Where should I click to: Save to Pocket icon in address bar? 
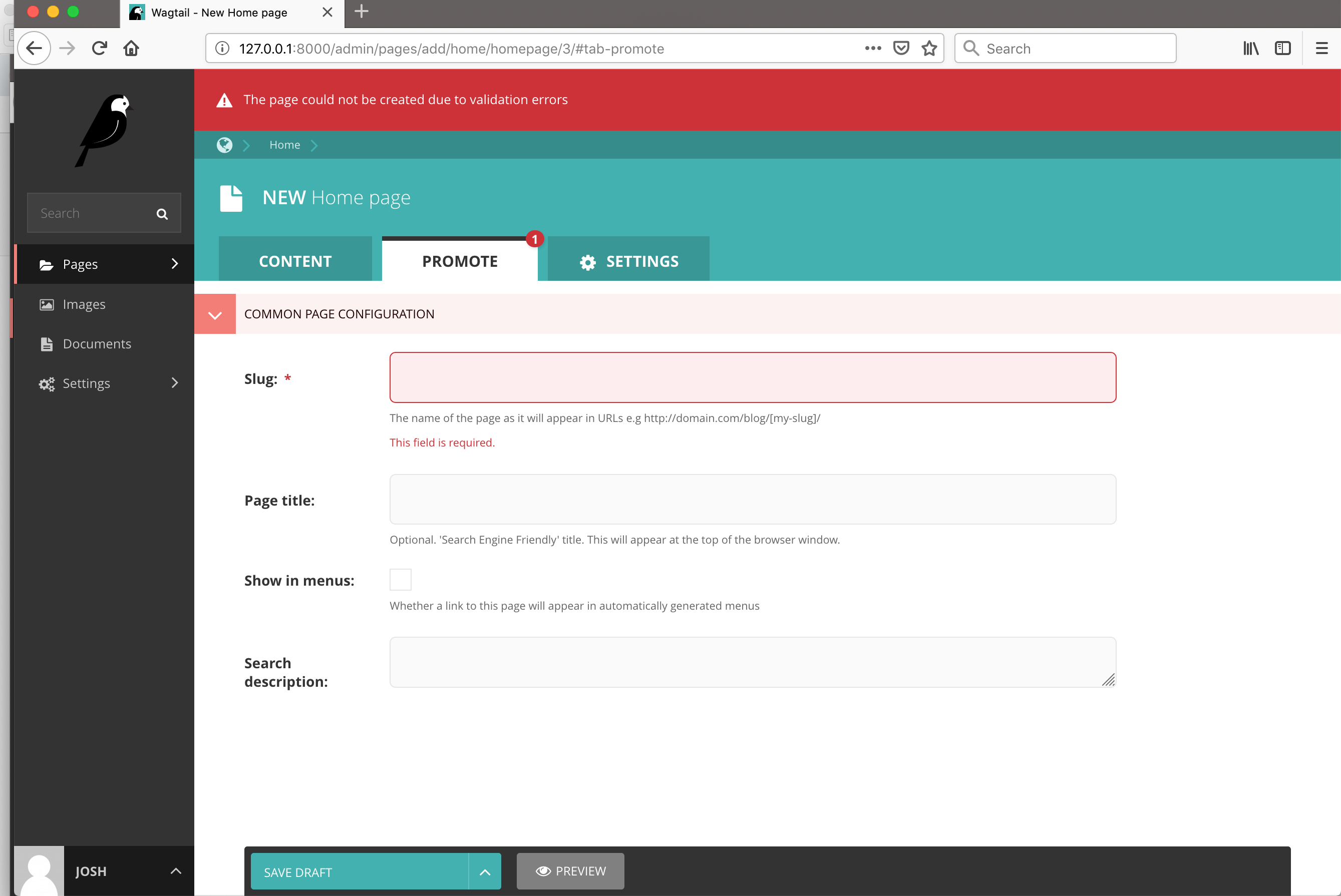901,48
